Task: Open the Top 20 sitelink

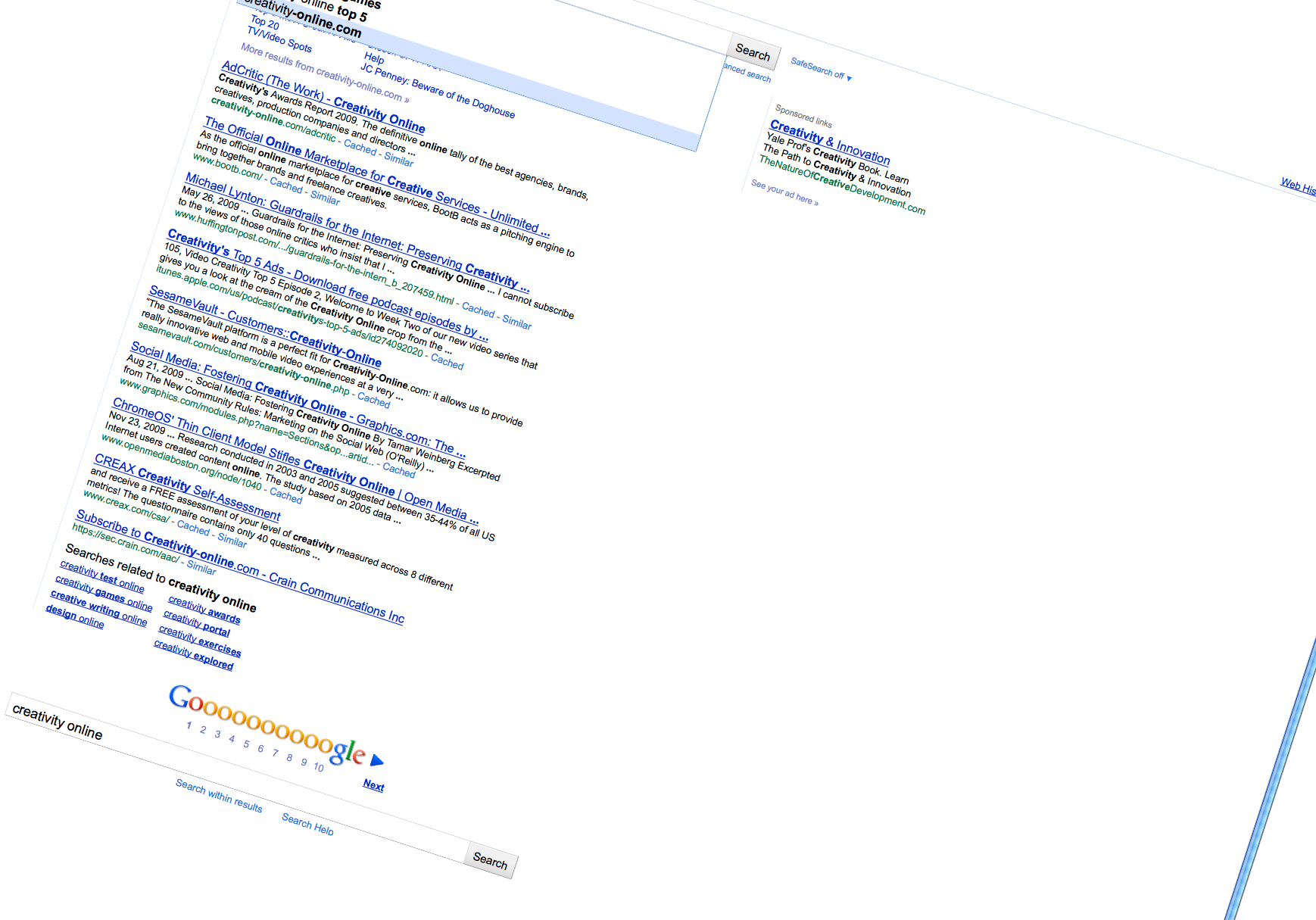Action: pos(265,22)
